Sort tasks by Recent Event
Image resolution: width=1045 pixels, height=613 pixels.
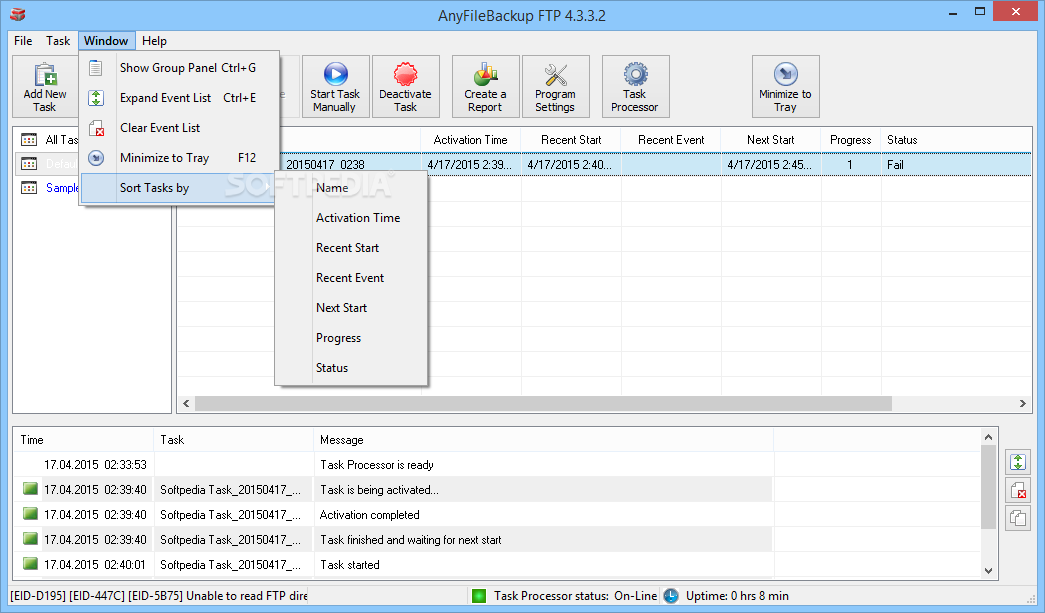point(351,278)
